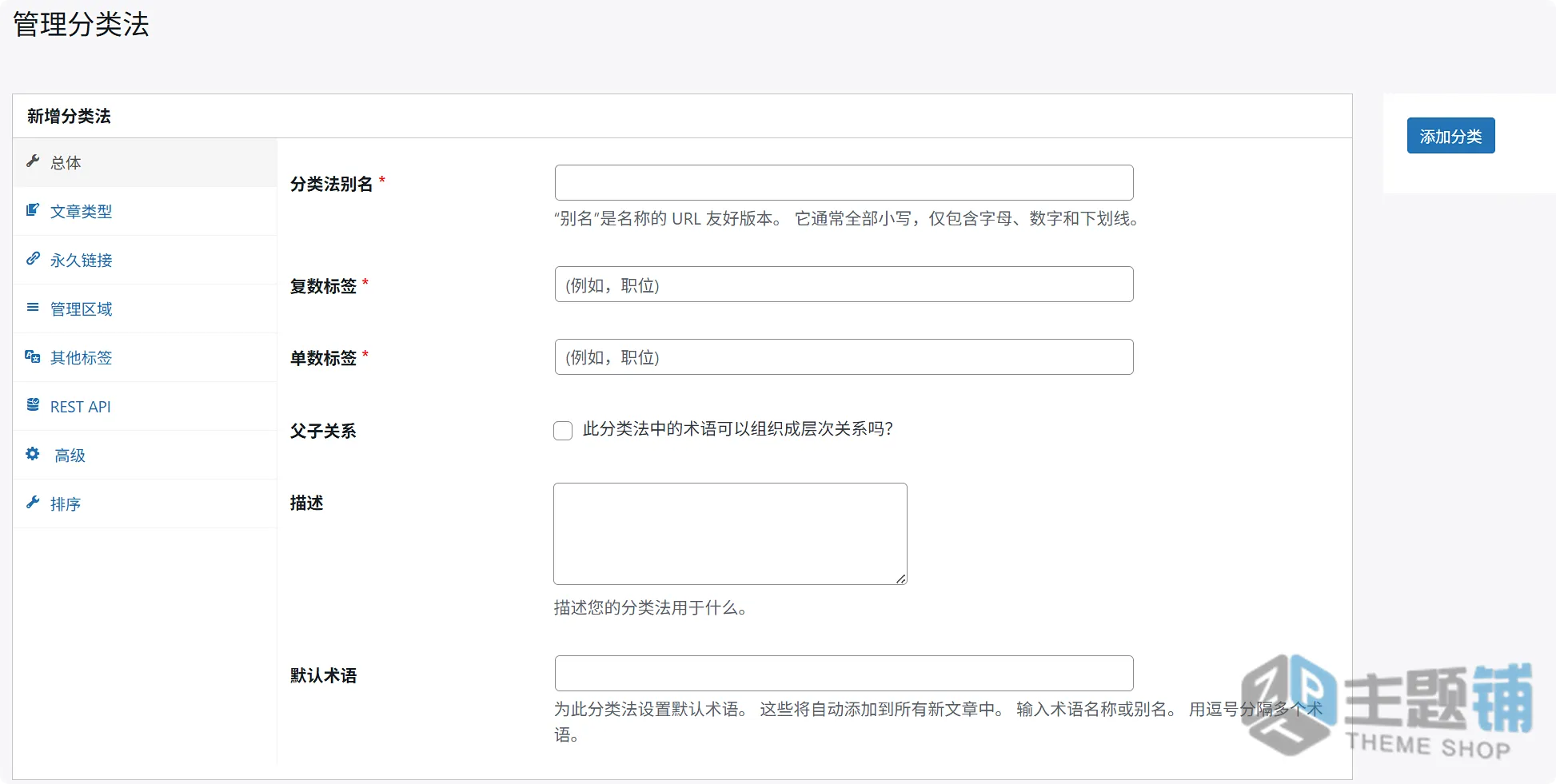Click the 复数标签 text field

[x=844, y=285]
